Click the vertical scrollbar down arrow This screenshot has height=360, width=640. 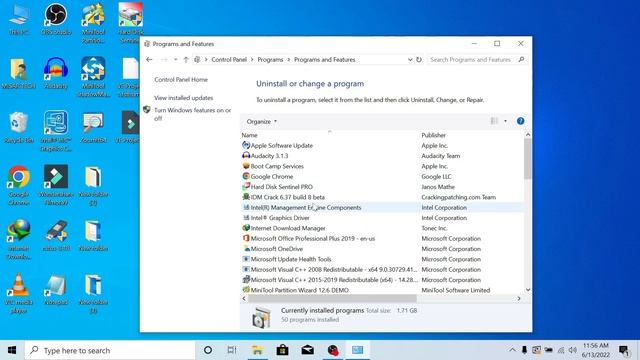528,289
